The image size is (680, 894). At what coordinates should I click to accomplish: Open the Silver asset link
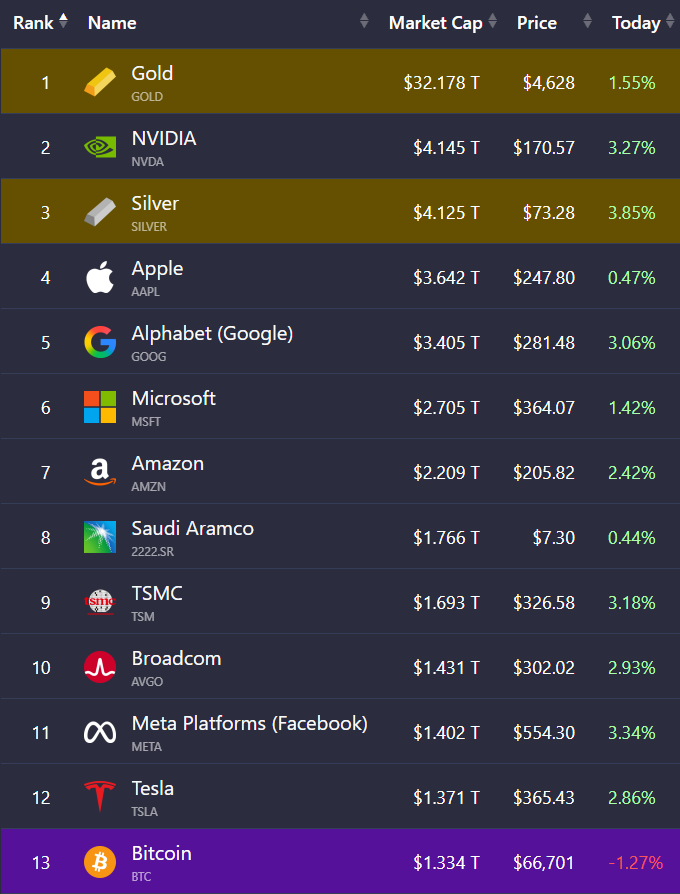point(155,203)
